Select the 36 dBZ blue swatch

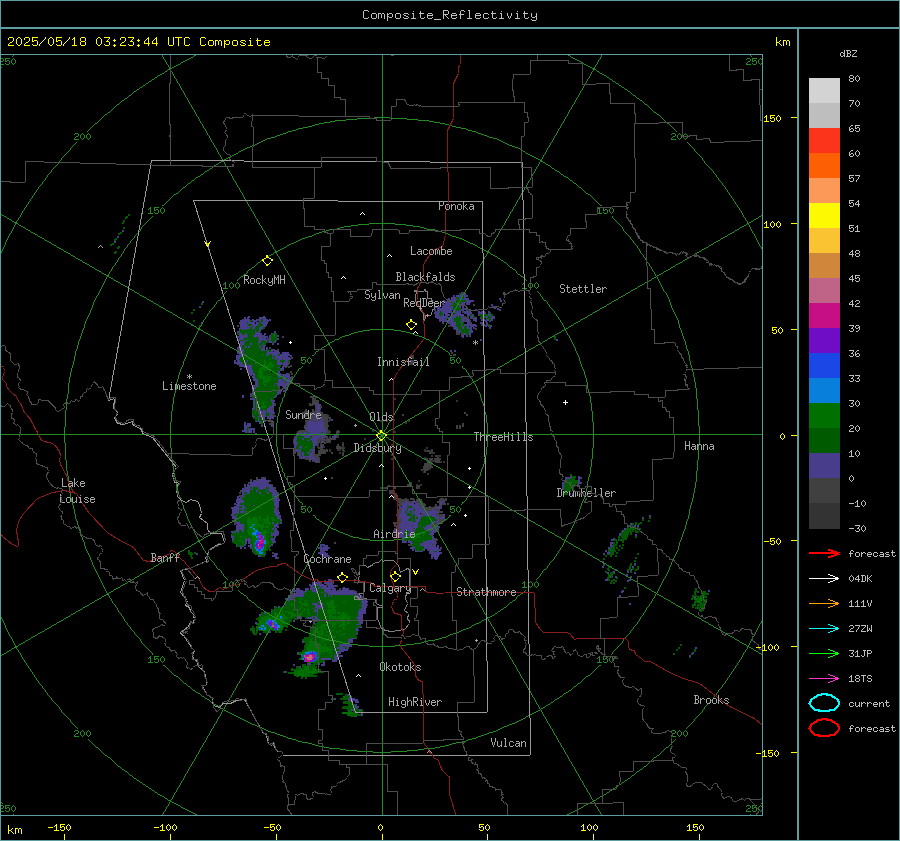pos(824,366)
